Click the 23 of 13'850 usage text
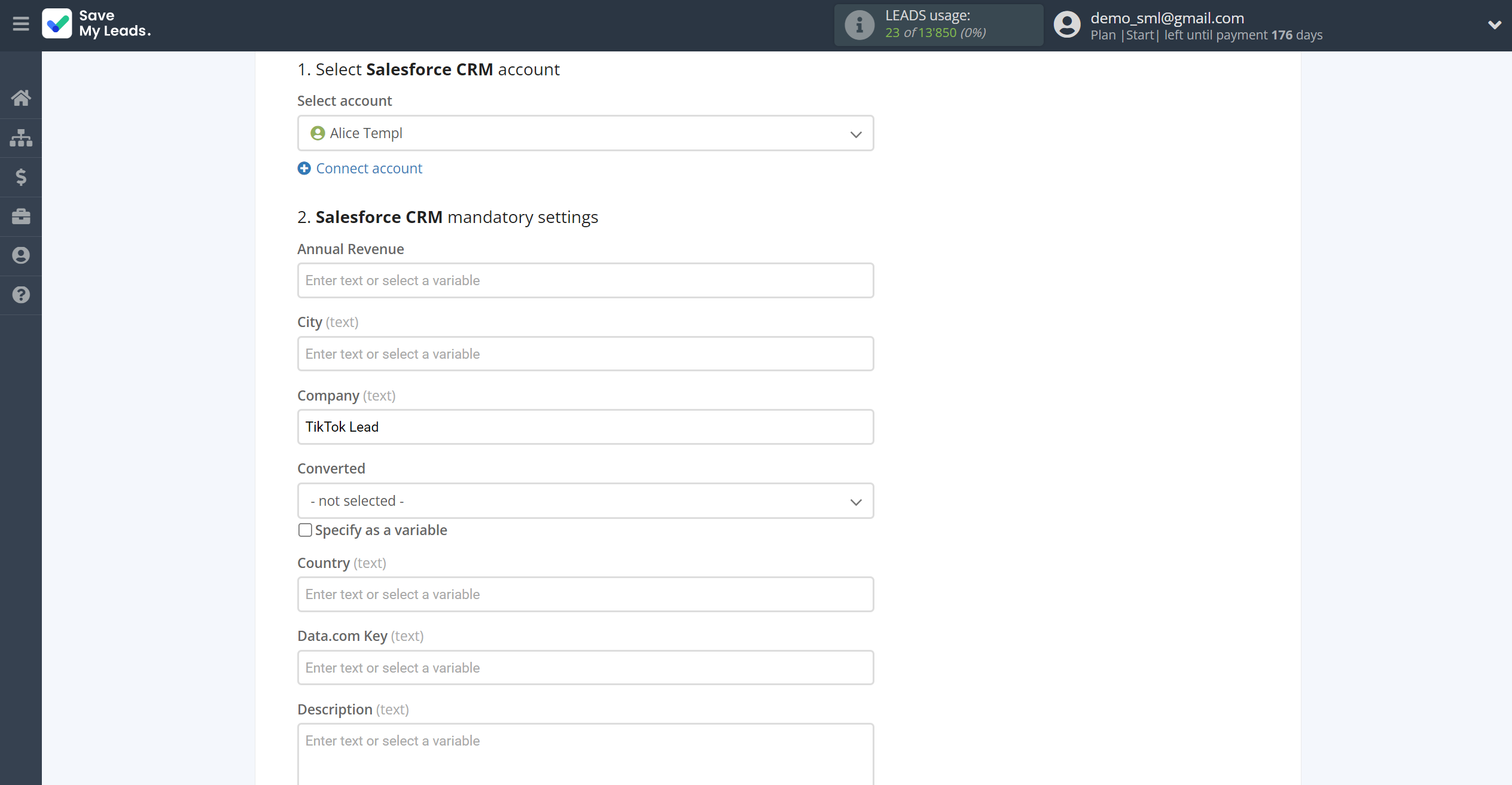This screenshot has height=785, width=1512. 935,33
